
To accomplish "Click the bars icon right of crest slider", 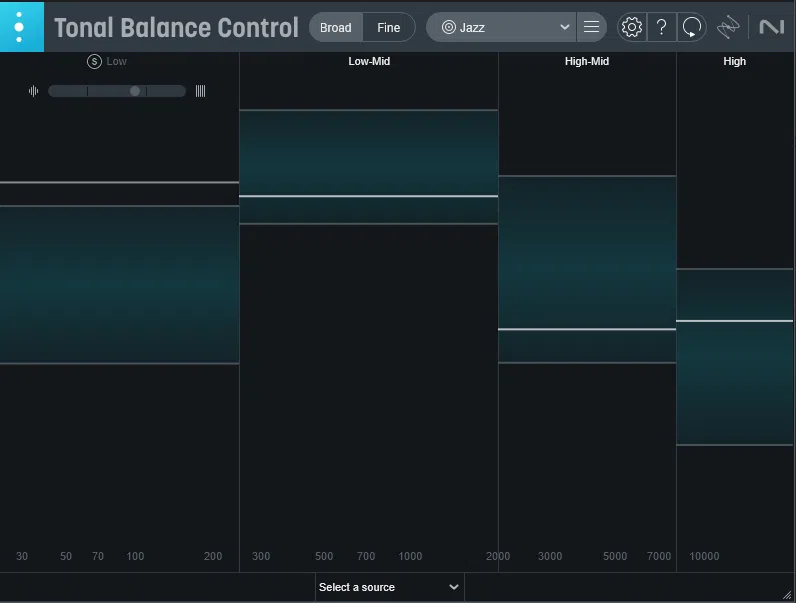I will coord(201,91).
